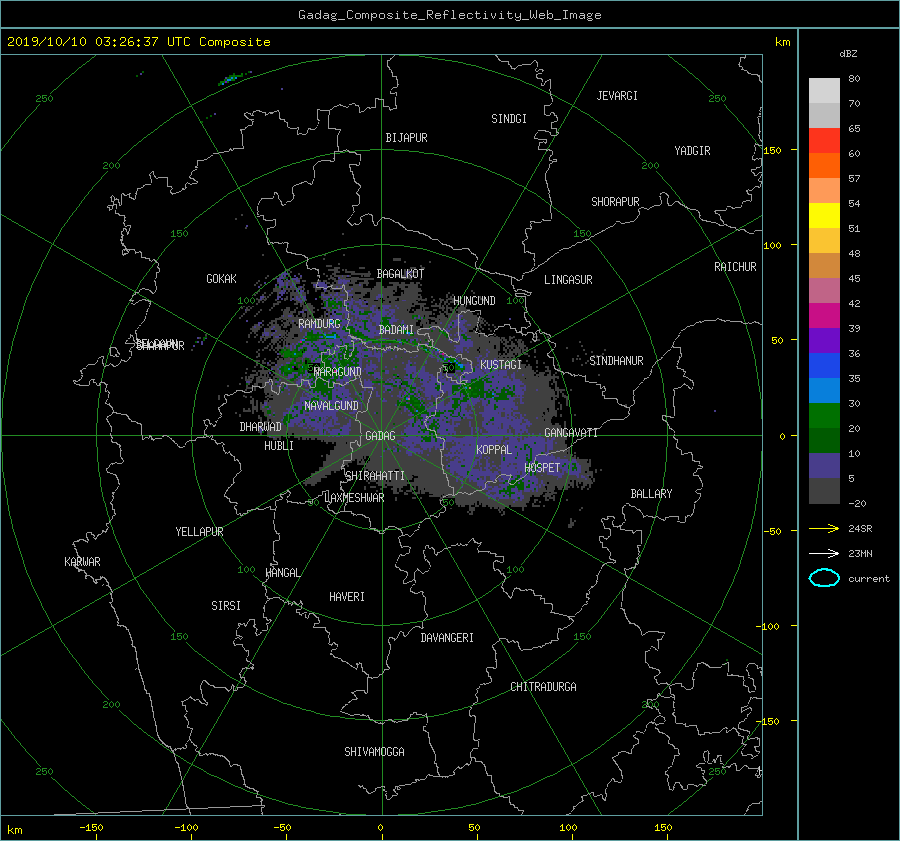Viewport: 900px width, 841px height.
Task: Click the BAGALKOT city label
Action: click(x=400, y=274)
